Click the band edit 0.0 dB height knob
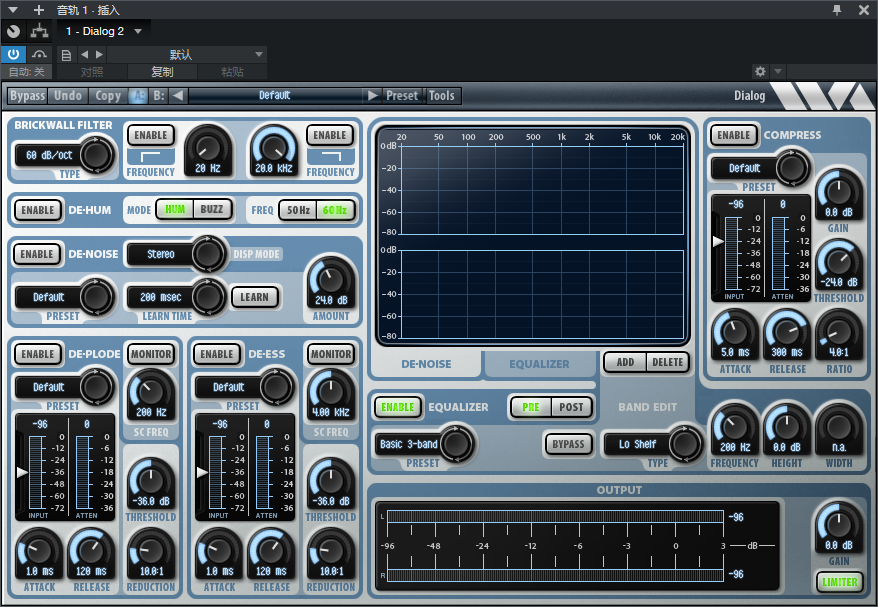The image size is (878, 607). [x=787, y=427]
